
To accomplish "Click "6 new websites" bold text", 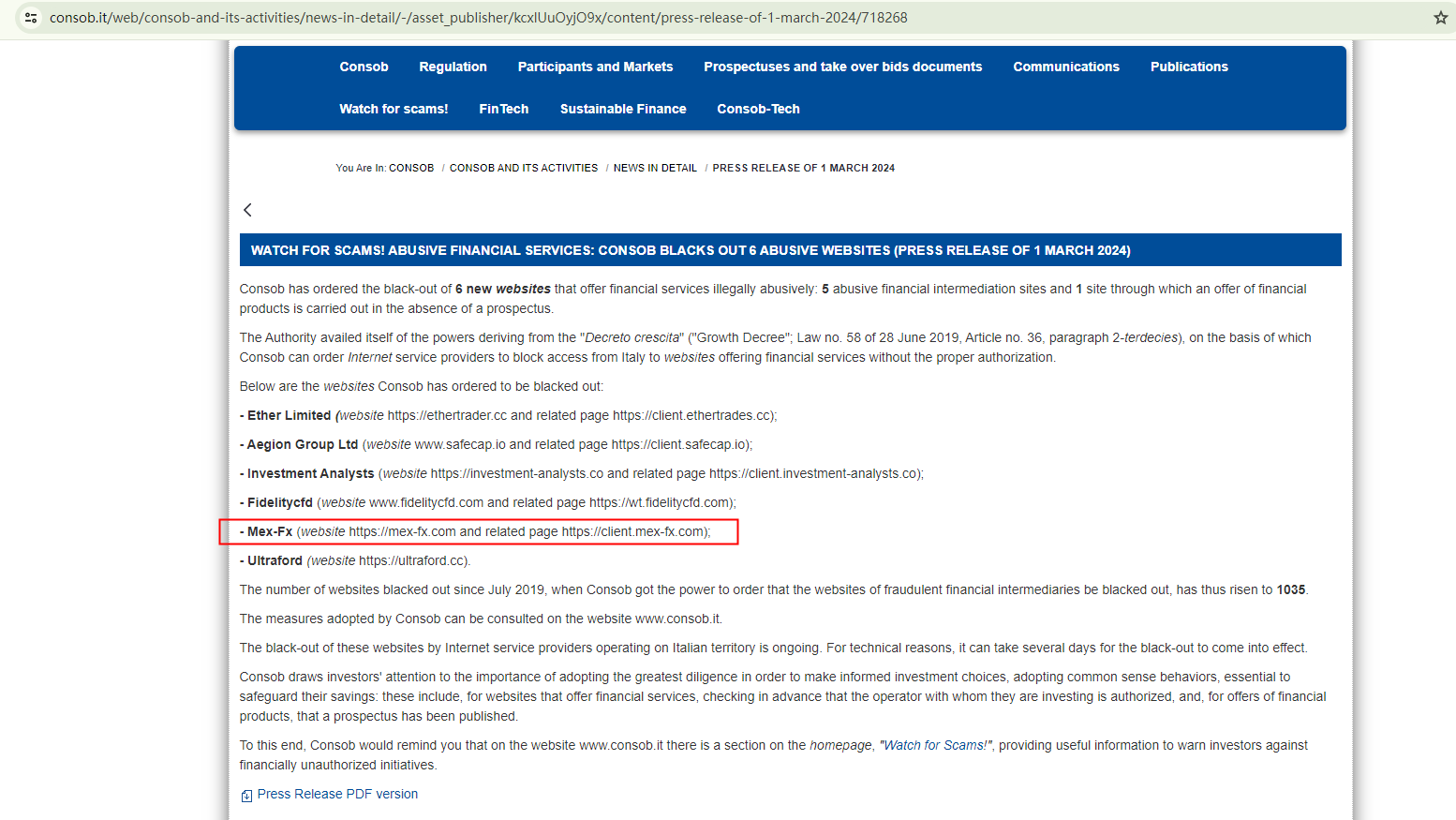I will [503, 289].
